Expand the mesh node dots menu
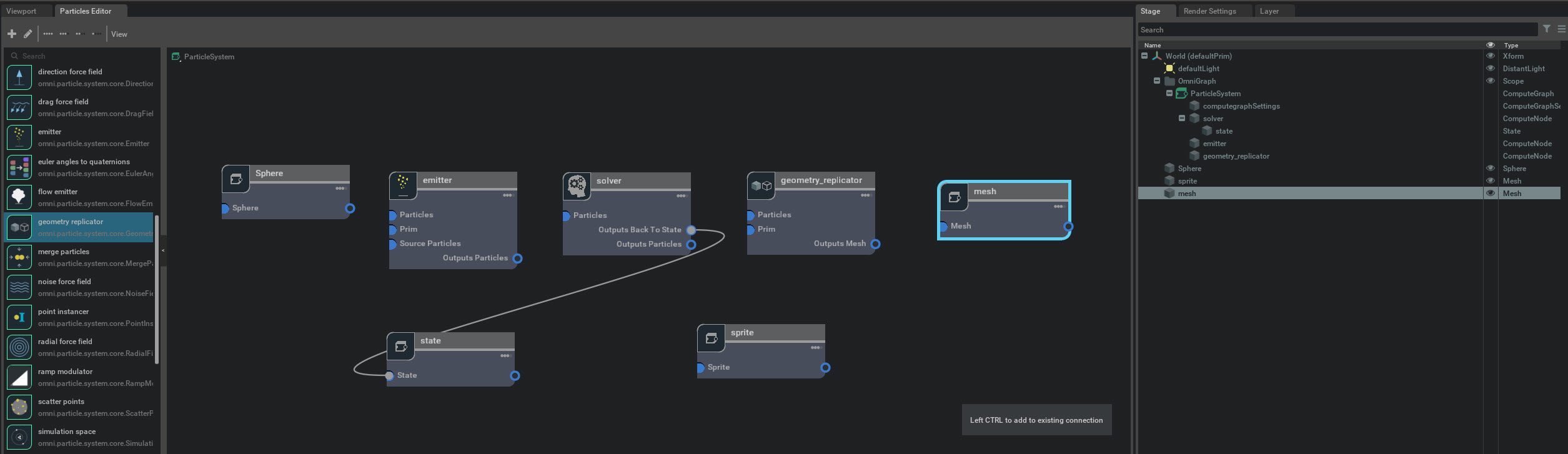1568x454 pixels. click(1059, 206)
